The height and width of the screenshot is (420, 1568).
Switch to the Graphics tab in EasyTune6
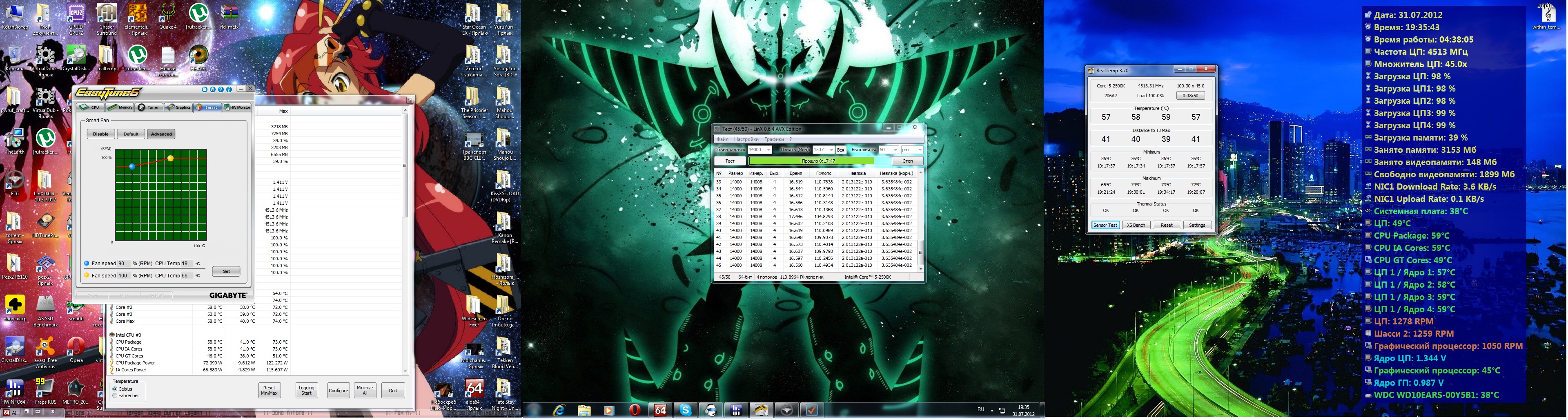tap(178, 107)
